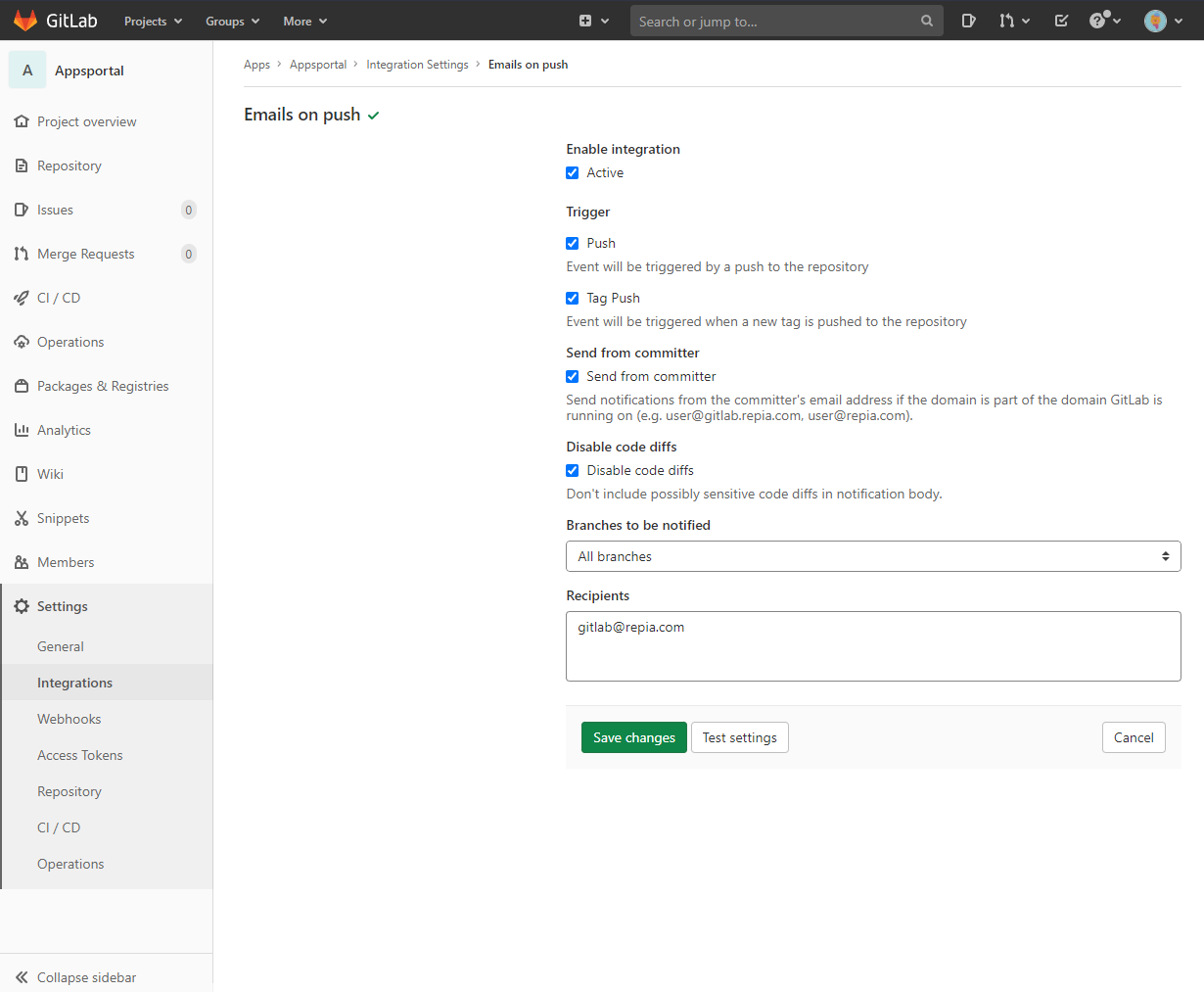Open the Branches to be notified dropdown

872,556
